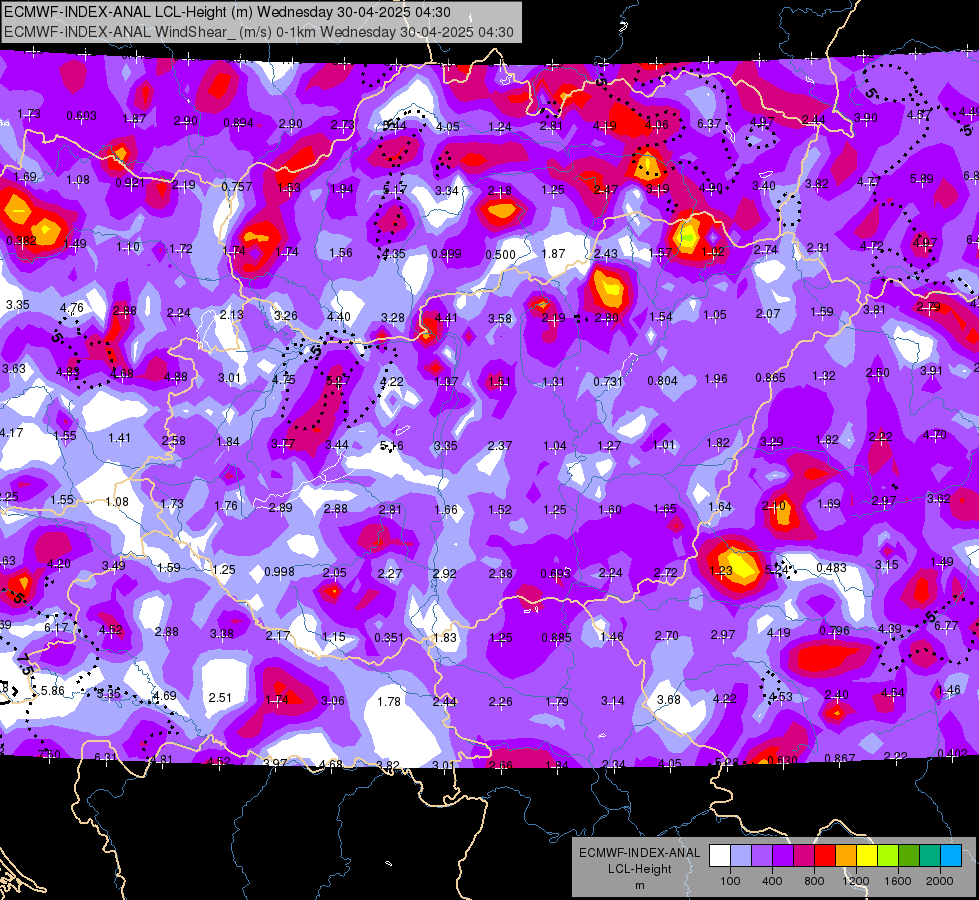Click the wind shear value 0.731
The height and width of the screenshot is (900, 979).
[x=608, y=382]
